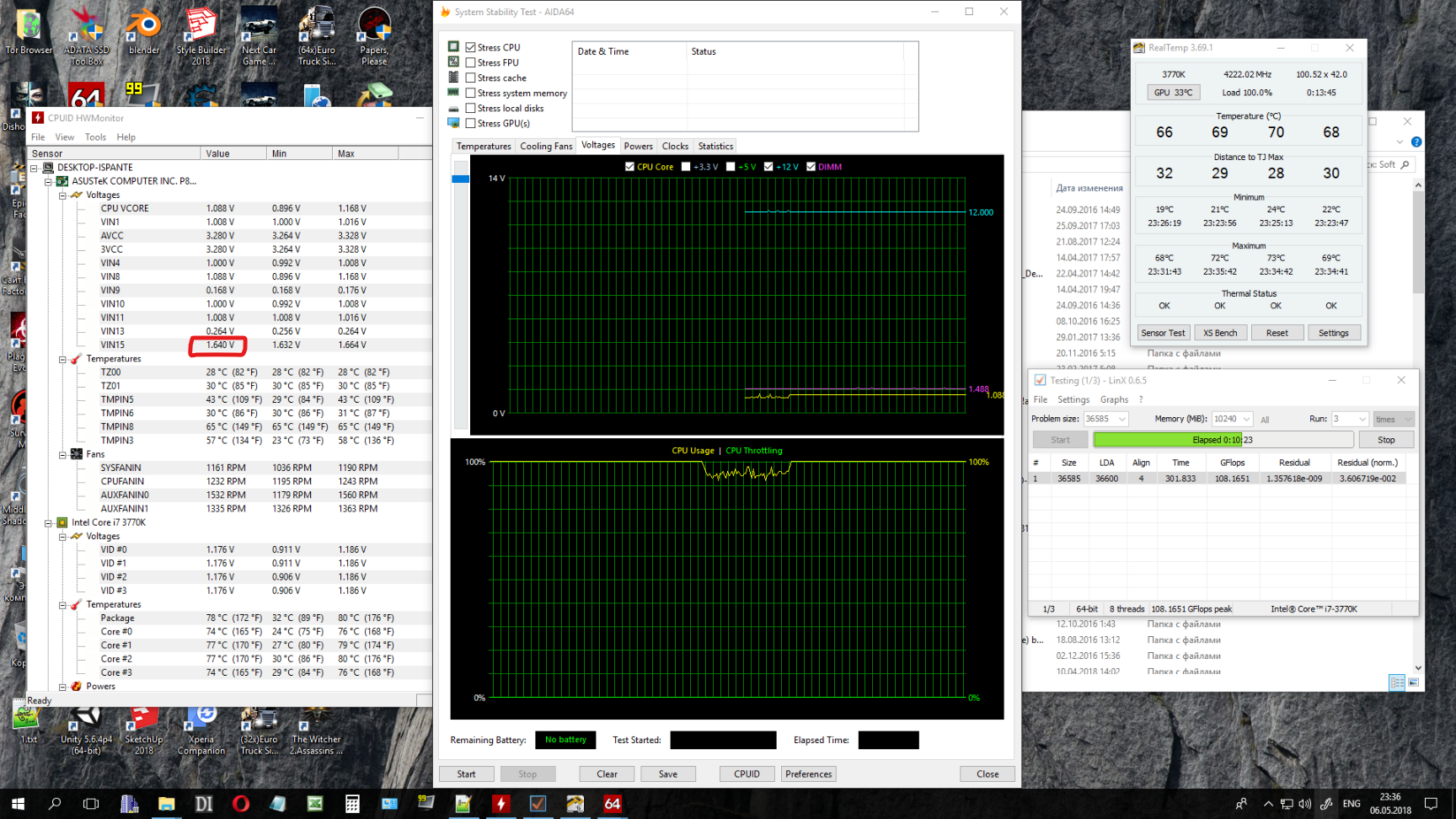Screen dimensions: 1456x819
Task: Collapse the Fans section in HWMonitor
Action: 62,454
